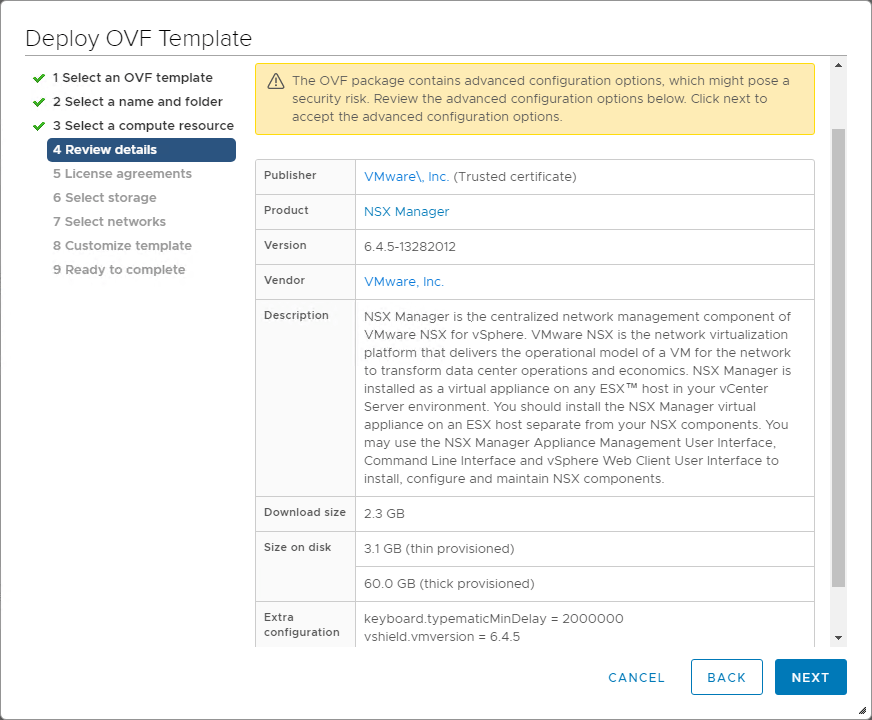This screenshot has height=720, width=872.
Task: Click the green checkmark beside Select a compute resource
Action: point(39,126)
